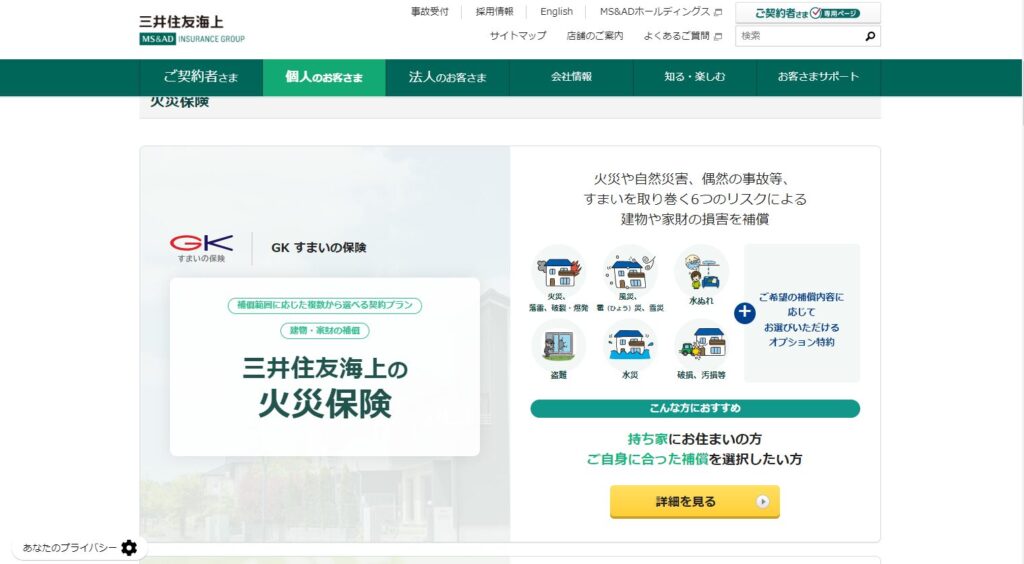Click the ご契約者さま専用ページ button
Screen dimensions: 1024x564
tap(808, 13)
